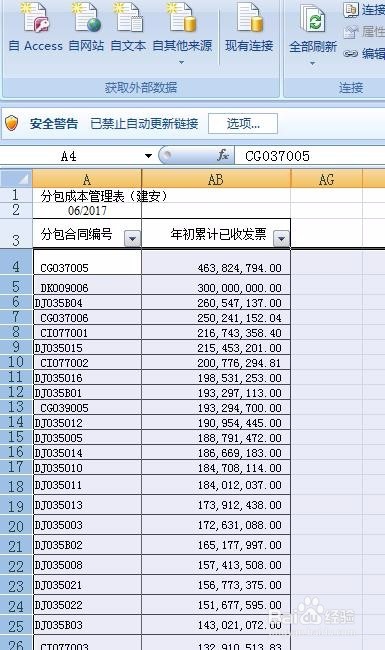Select cell containing DJ035005

point(87,437)
